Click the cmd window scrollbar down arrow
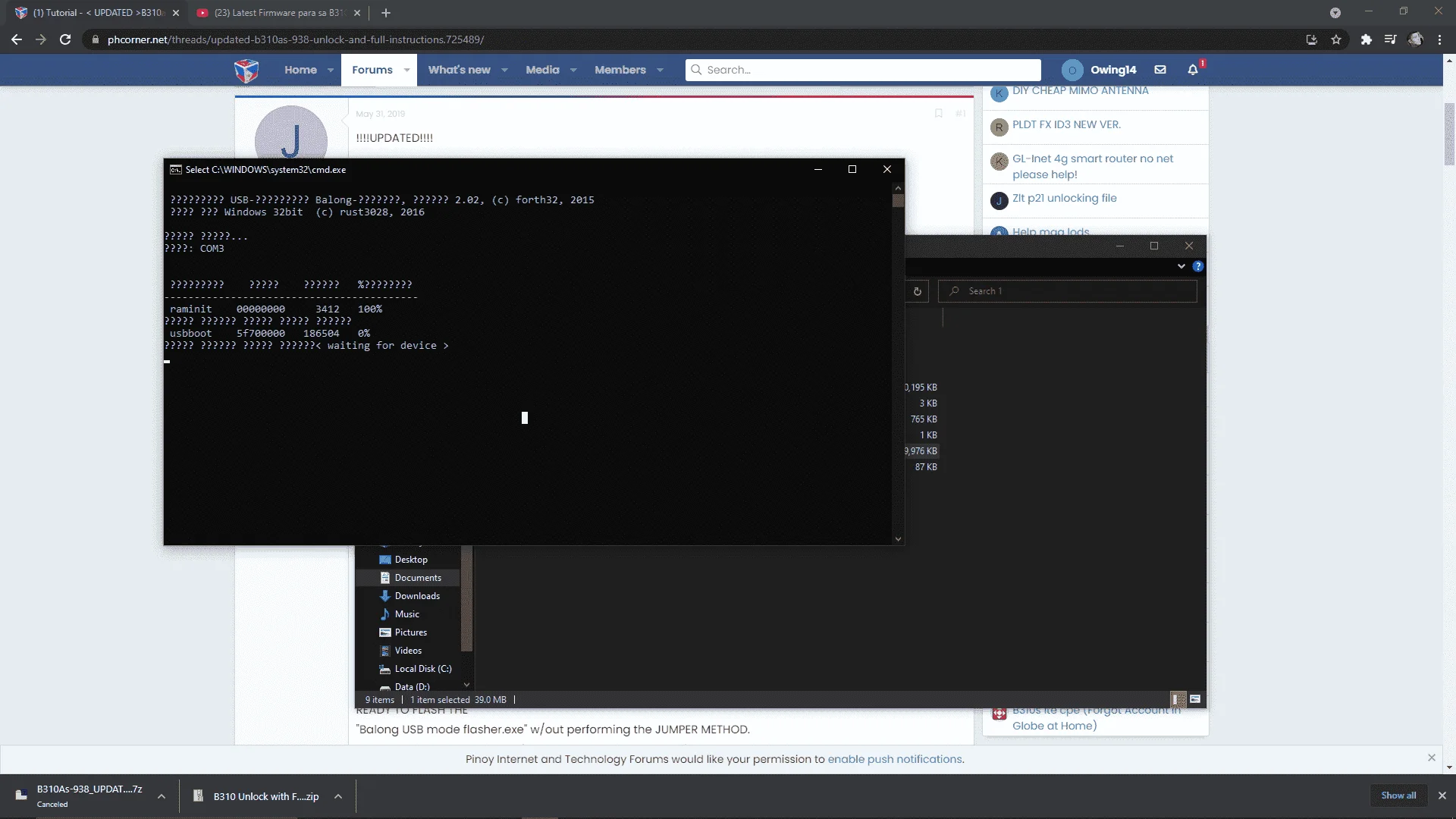 (898, 539)
